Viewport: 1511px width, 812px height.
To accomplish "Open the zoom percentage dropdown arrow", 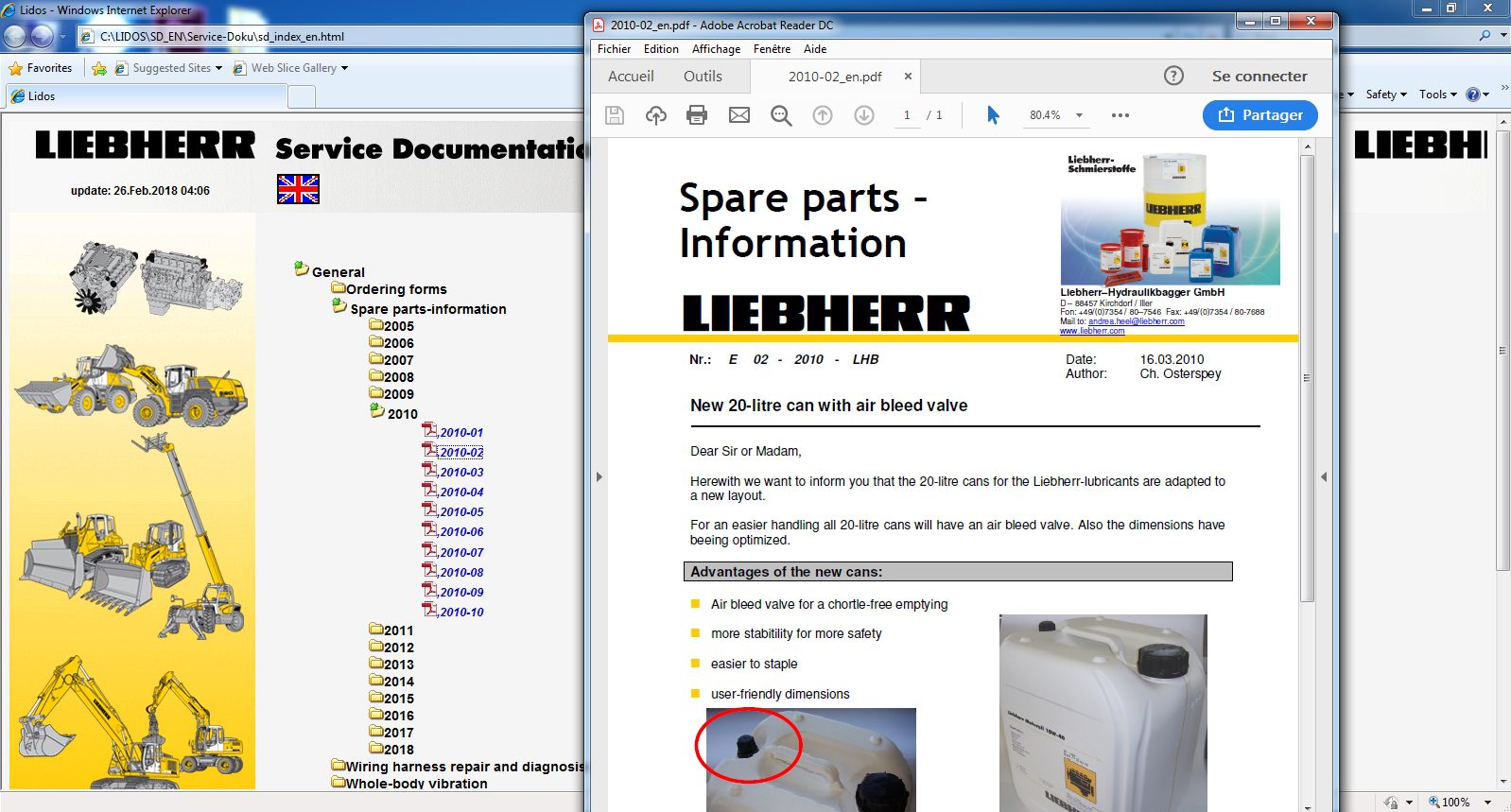I will (1079, 115).
